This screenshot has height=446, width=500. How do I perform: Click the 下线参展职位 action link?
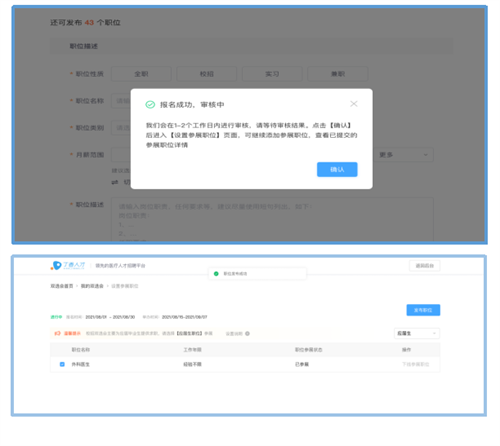click(x=415, y=364)
